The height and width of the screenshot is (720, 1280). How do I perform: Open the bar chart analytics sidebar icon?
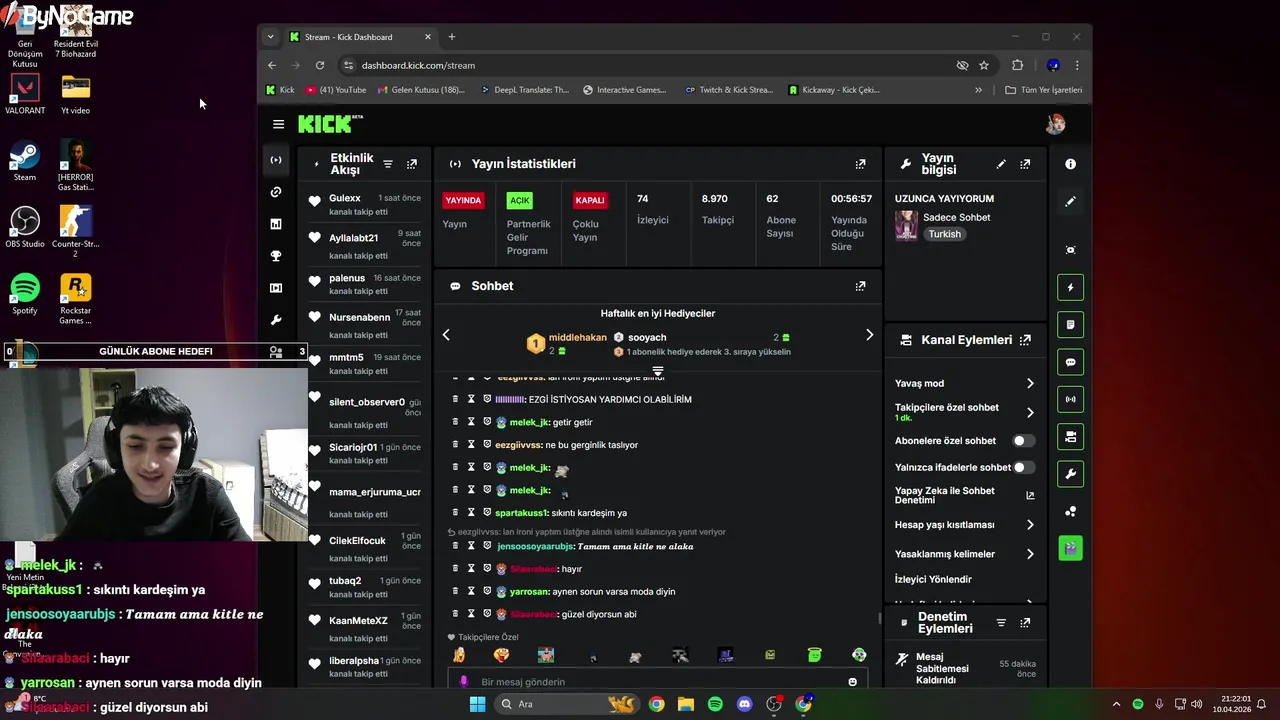coord(276,224)
